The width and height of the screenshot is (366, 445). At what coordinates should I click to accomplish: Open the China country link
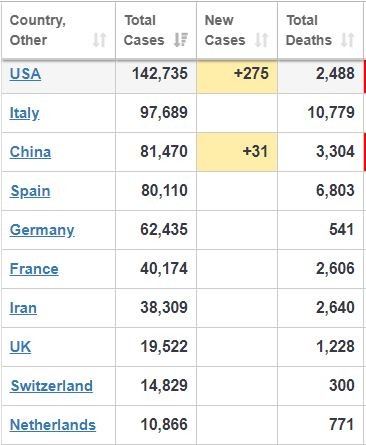[30, 152]
